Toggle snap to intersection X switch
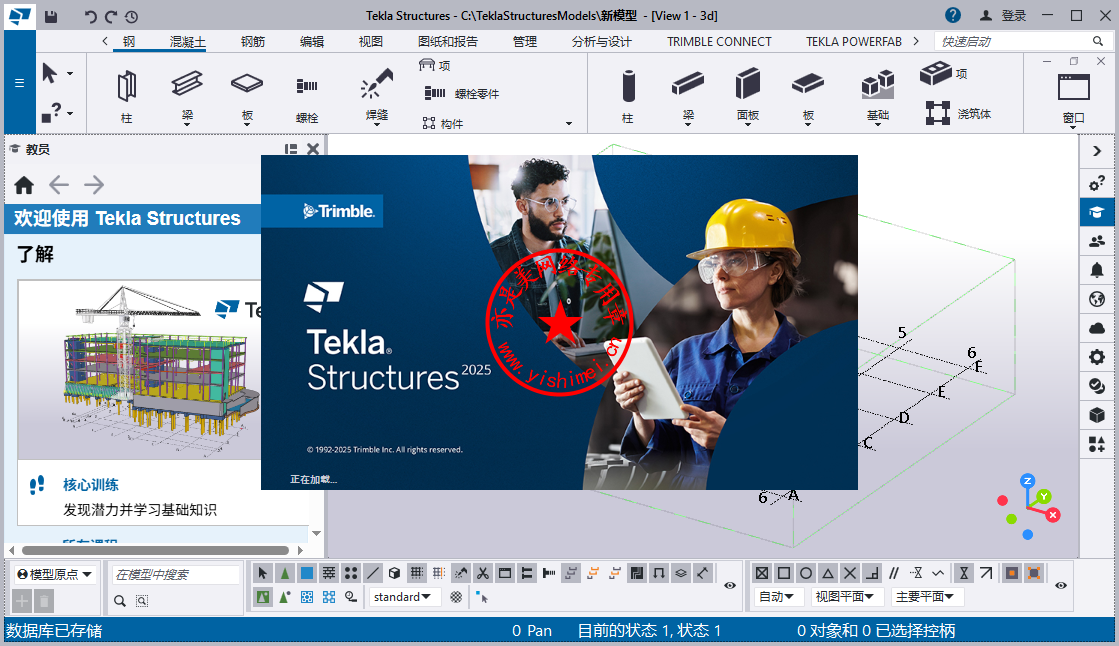Image resolution: width=1119 pixels, height=646 pixels. coord(849,573)
